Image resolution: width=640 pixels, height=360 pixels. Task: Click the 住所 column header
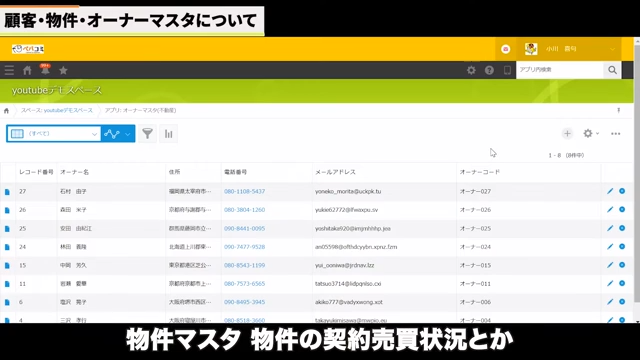click(174, 172)
